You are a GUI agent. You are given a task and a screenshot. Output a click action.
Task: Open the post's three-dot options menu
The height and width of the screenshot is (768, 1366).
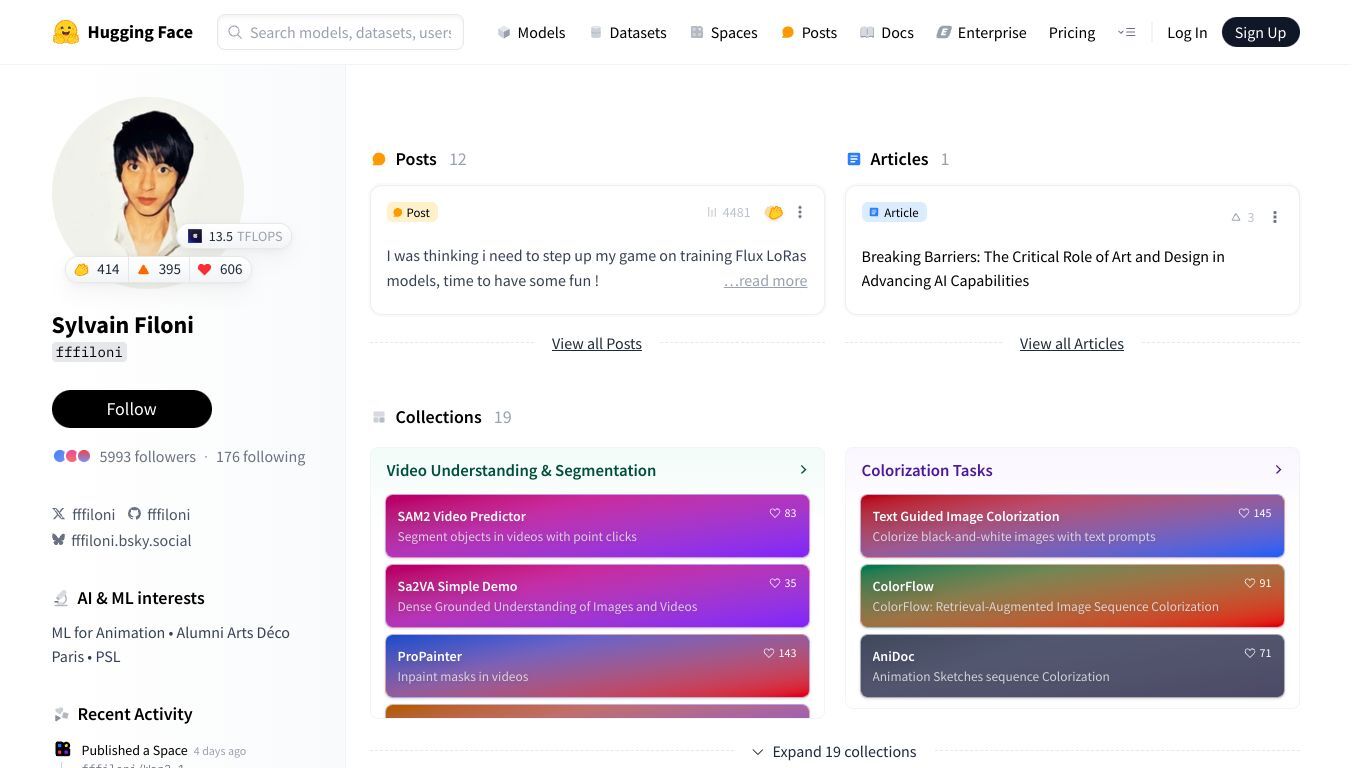pos(799,212)
